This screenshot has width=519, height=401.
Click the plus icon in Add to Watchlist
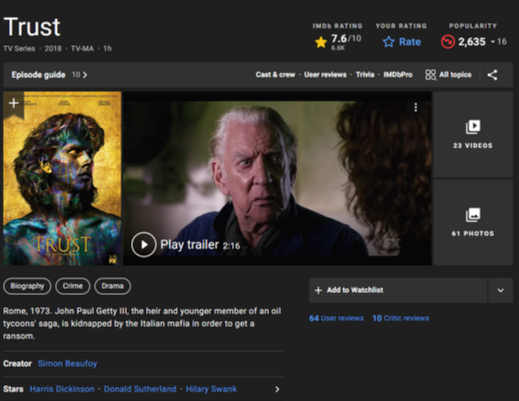point(318,290)
